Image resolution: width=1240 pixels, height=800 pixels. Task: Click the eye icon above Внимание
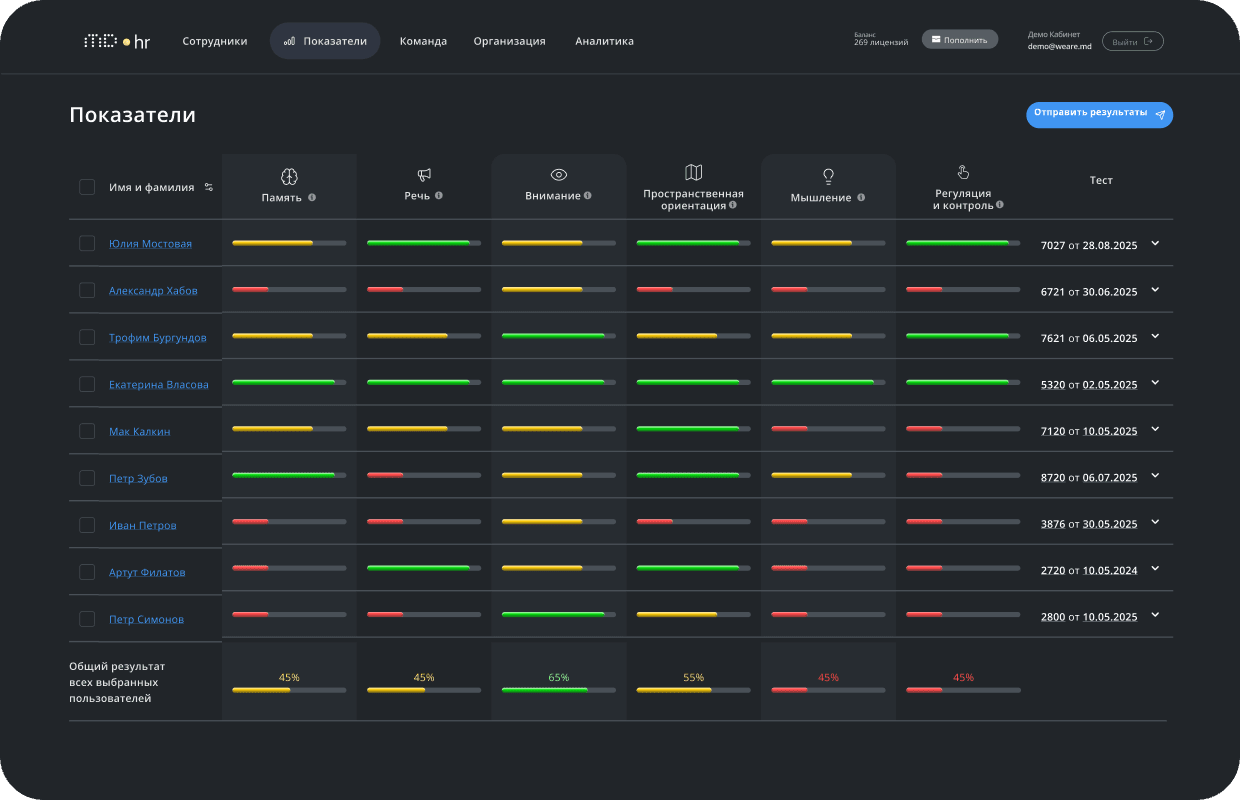click(x=559, y=175)
